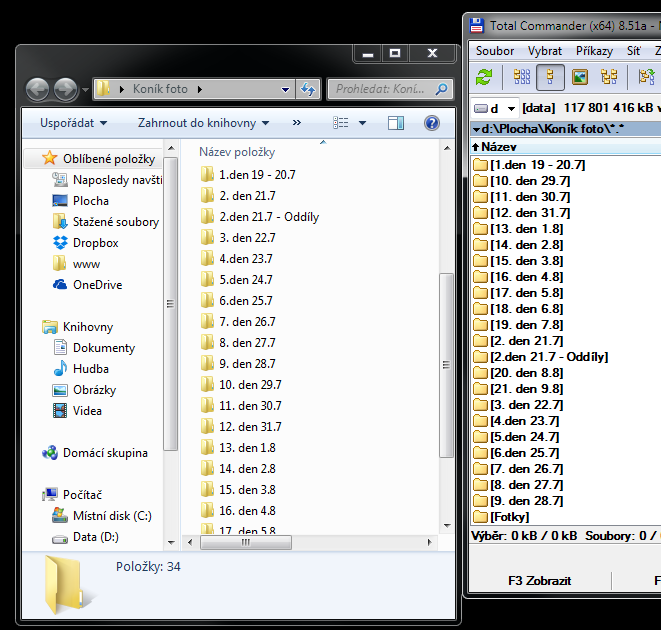Viewport: 661px width, 630px height.
Task: Click the Help question mark icon
Action: [432, 123]
